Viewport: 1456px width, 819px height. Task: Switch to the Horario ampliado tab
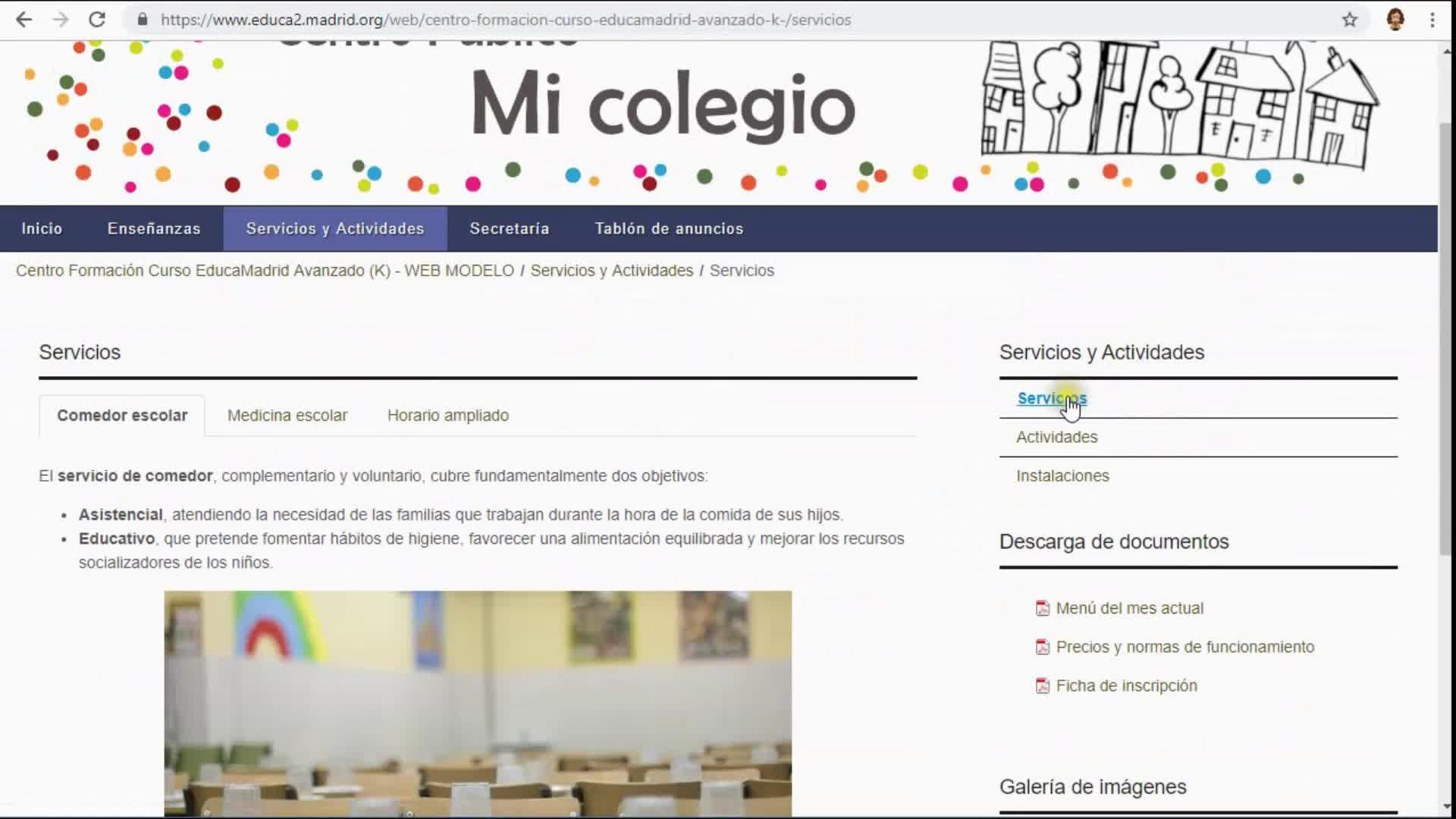pos(448,416)
